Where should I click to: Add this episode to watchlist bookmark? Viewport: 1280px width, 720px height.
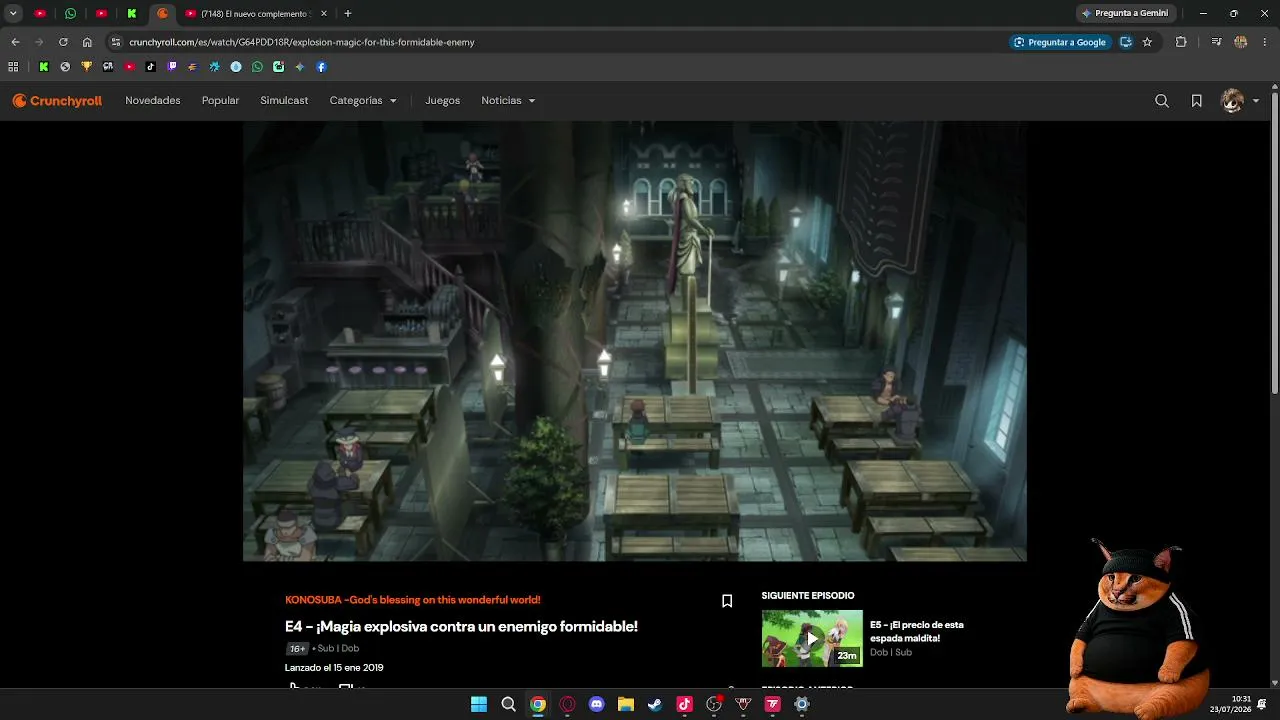pos(727,601)
